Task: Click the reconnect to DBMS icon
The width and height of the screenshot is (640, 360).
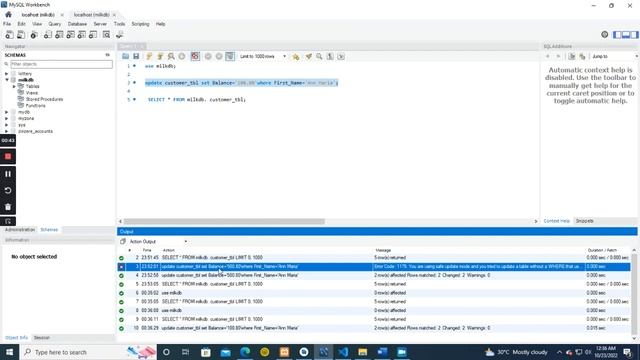Action: [x=120, y=35]
